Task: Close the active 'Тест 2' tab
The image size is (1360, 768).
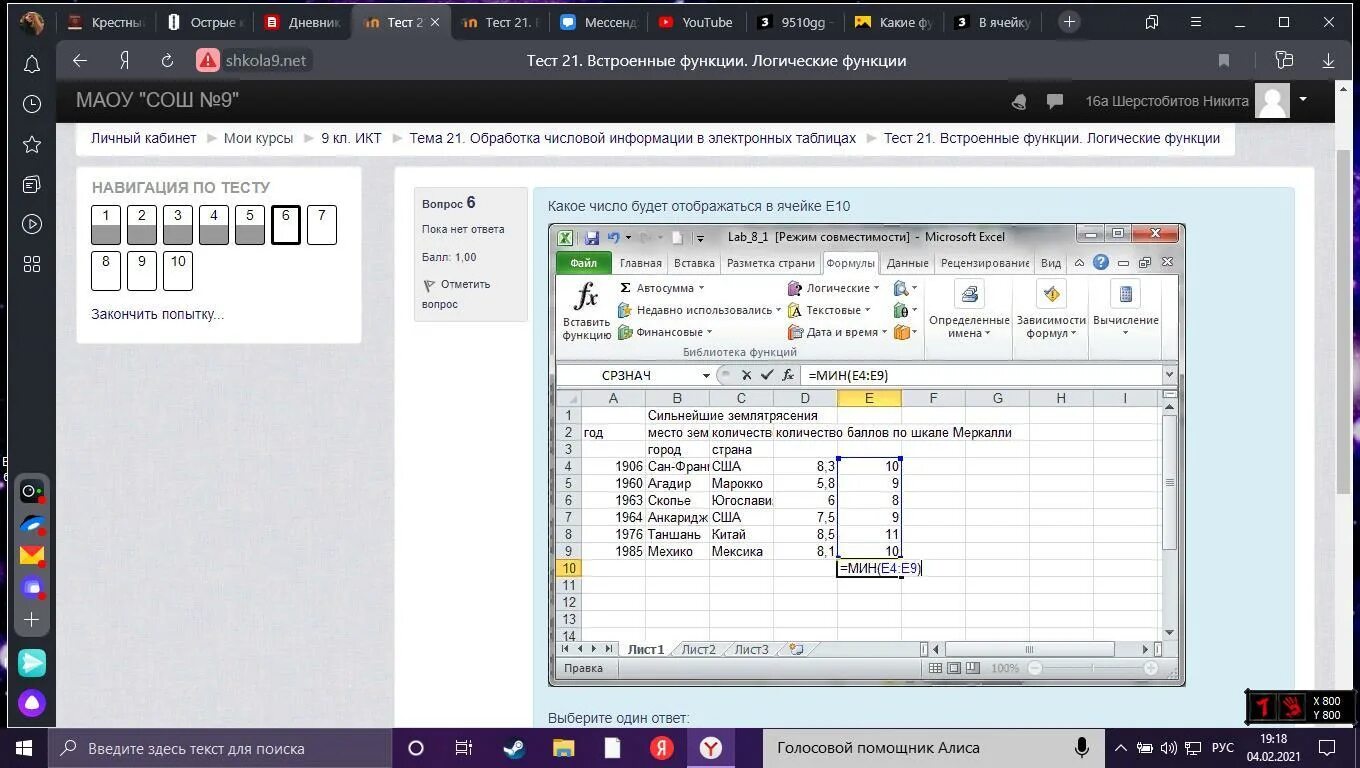Action: pos(435,22)
